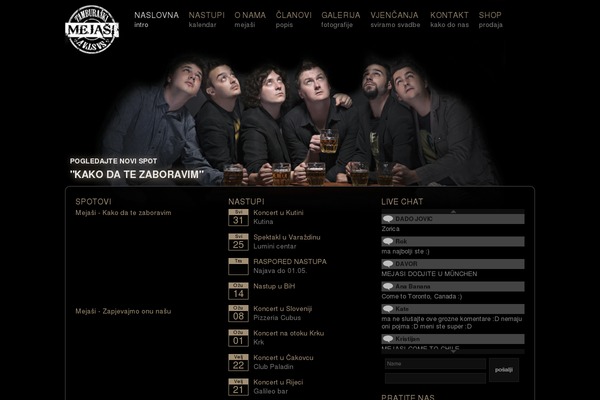Screen dimensions: 600x400
Task: Select the date icon showing 25
Action: pyautogui.click(x=238, y=242)
